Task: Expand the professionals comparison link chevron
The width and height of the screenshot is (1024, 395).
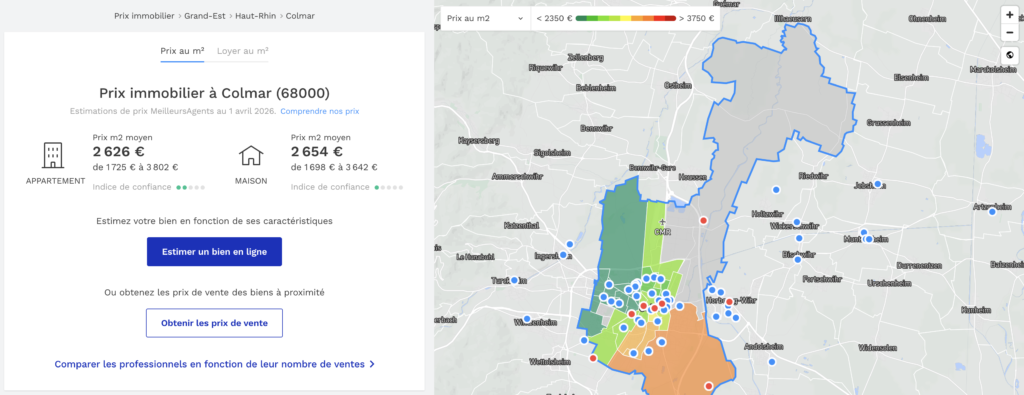Action: 372,364
